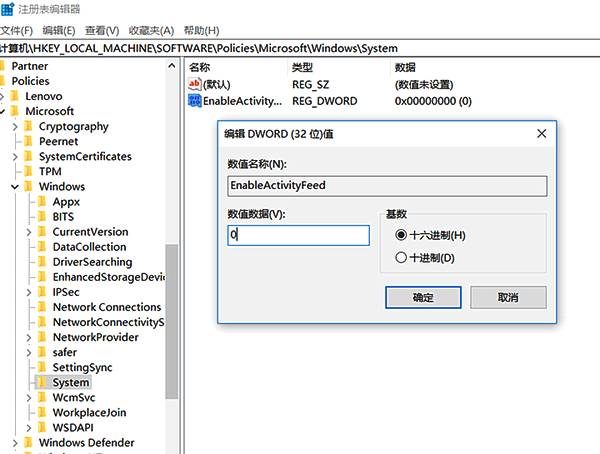Open the 编辑(E) menu
Screen dimensions: 600x454
coord(59,30)
